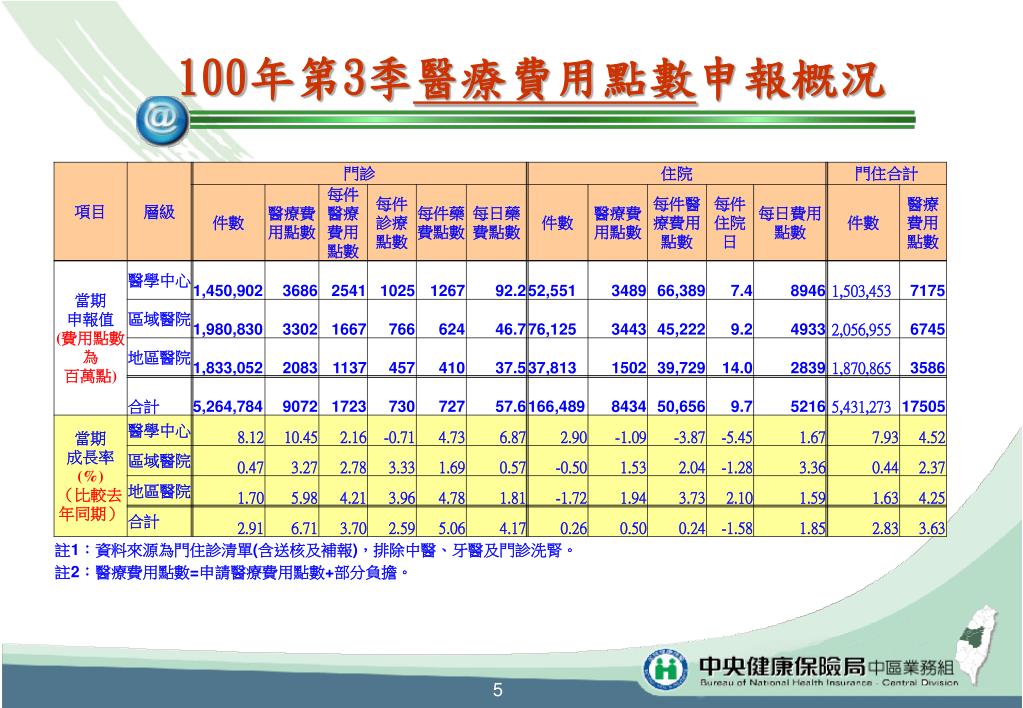
Task: Select cell value 1,450,902
Action: (228, 290)
